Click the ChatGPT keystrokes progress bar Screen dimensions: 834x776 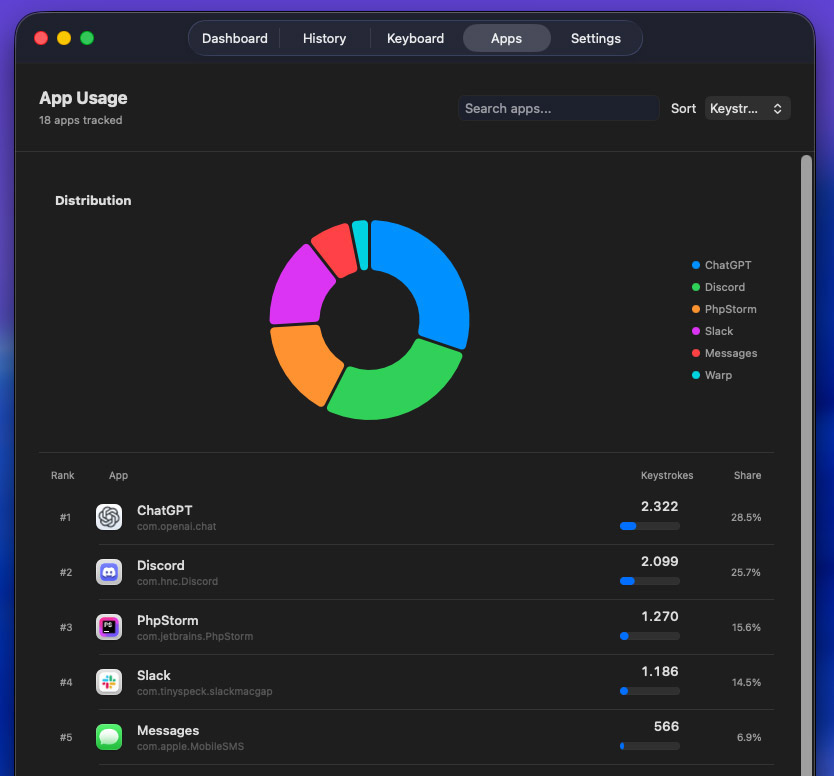[x=649, y=526]
